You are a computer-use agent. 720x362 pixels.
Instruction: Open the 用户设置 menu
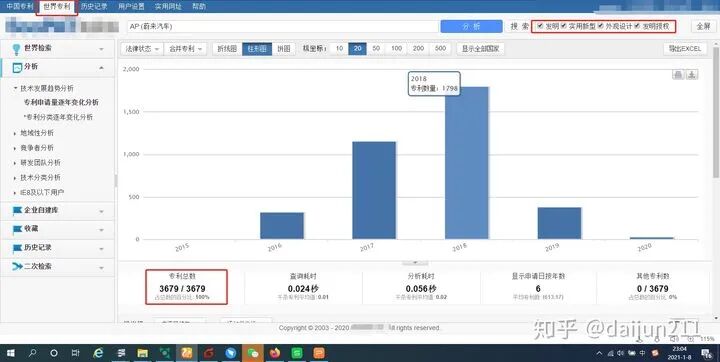(x=131, y=6)
